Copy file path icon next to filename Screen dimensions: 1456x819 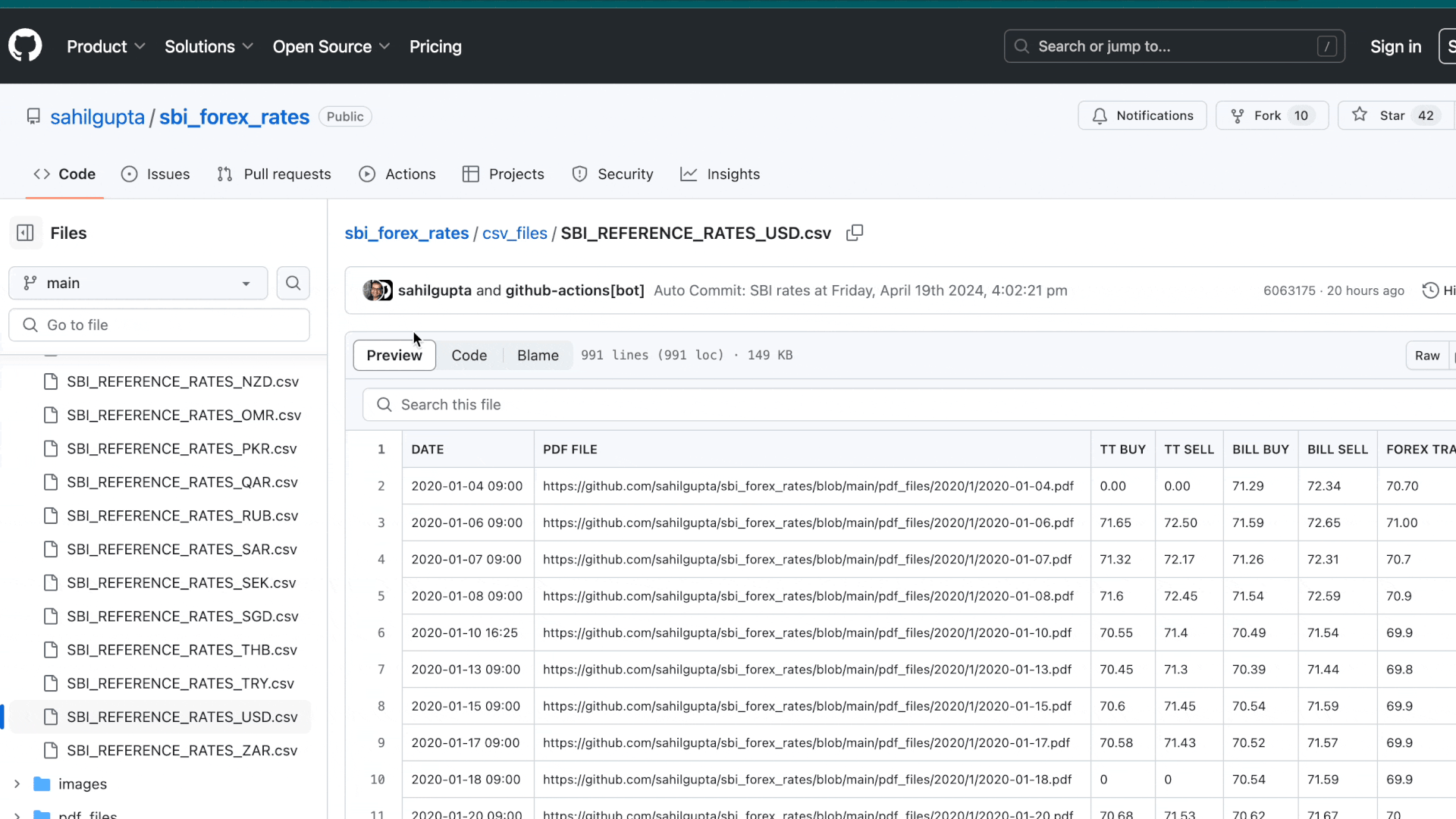pos(855,233)
